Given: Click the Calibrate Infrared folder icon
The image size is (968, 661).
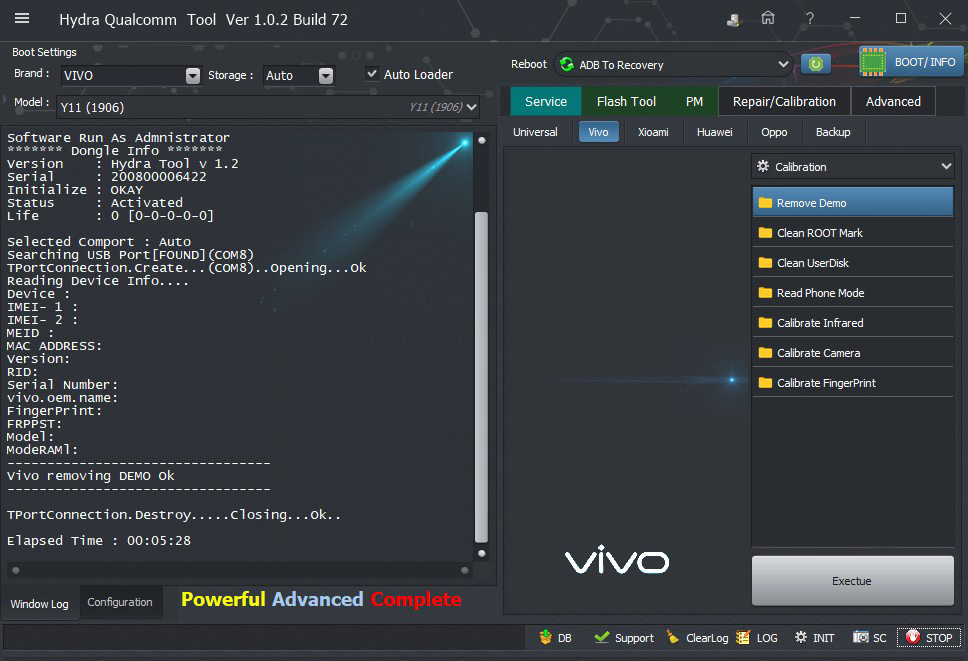Looking at the screenshot, I should (765, 323).
